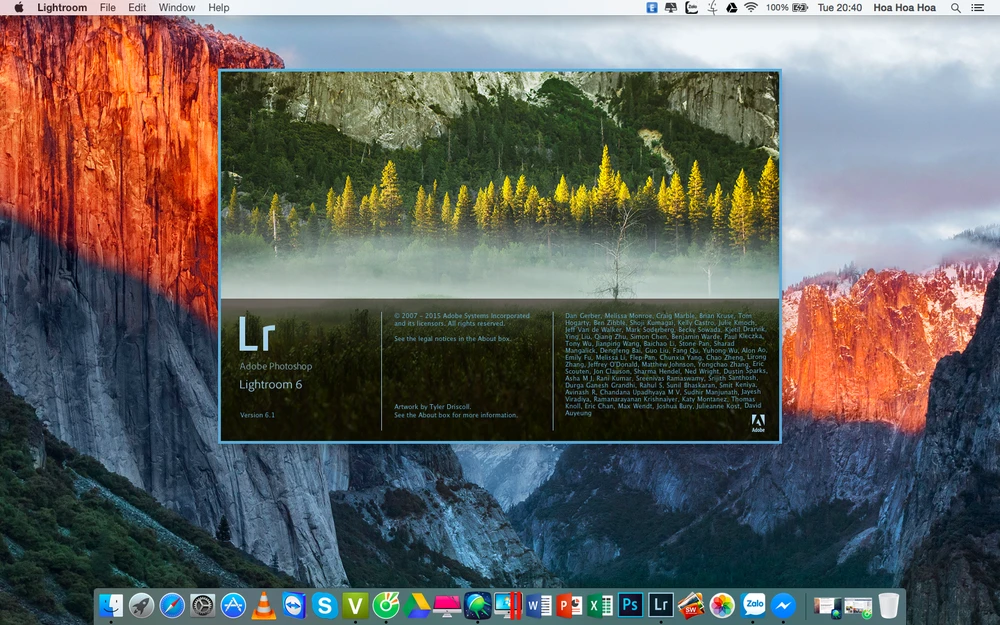
Task: Open the Photos app in dock
Action: (x=722, y=605)
